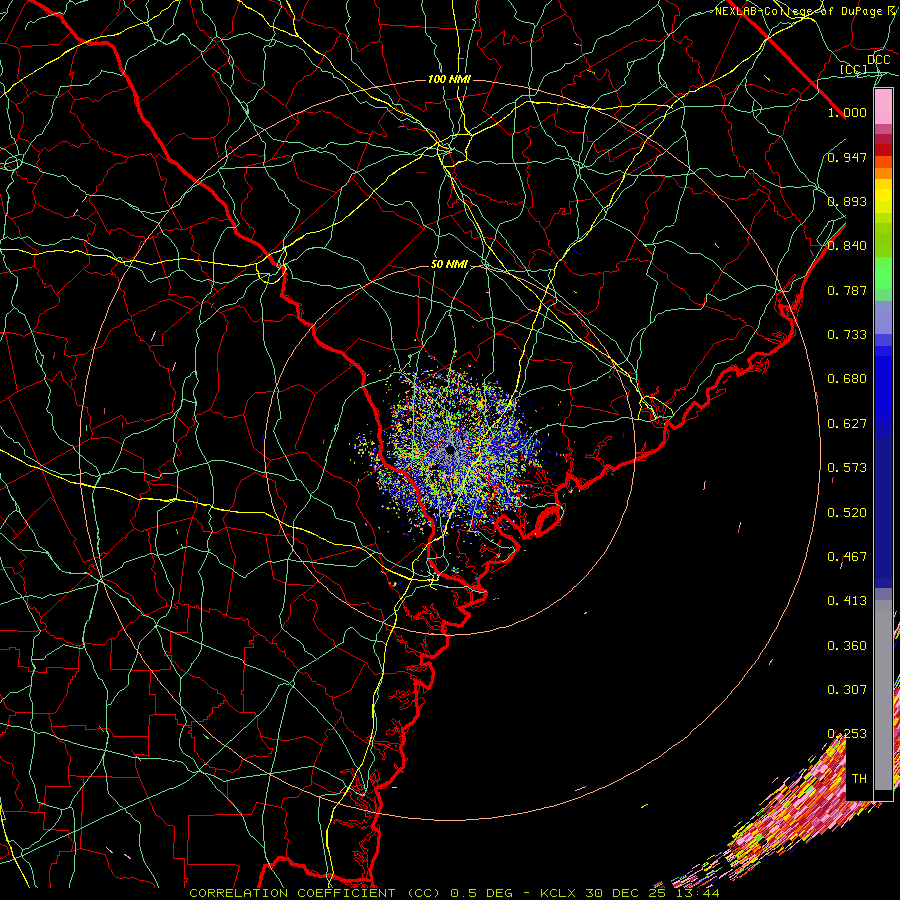
Task: Click the 0.573 color scale value
Action: coord(847,468)
